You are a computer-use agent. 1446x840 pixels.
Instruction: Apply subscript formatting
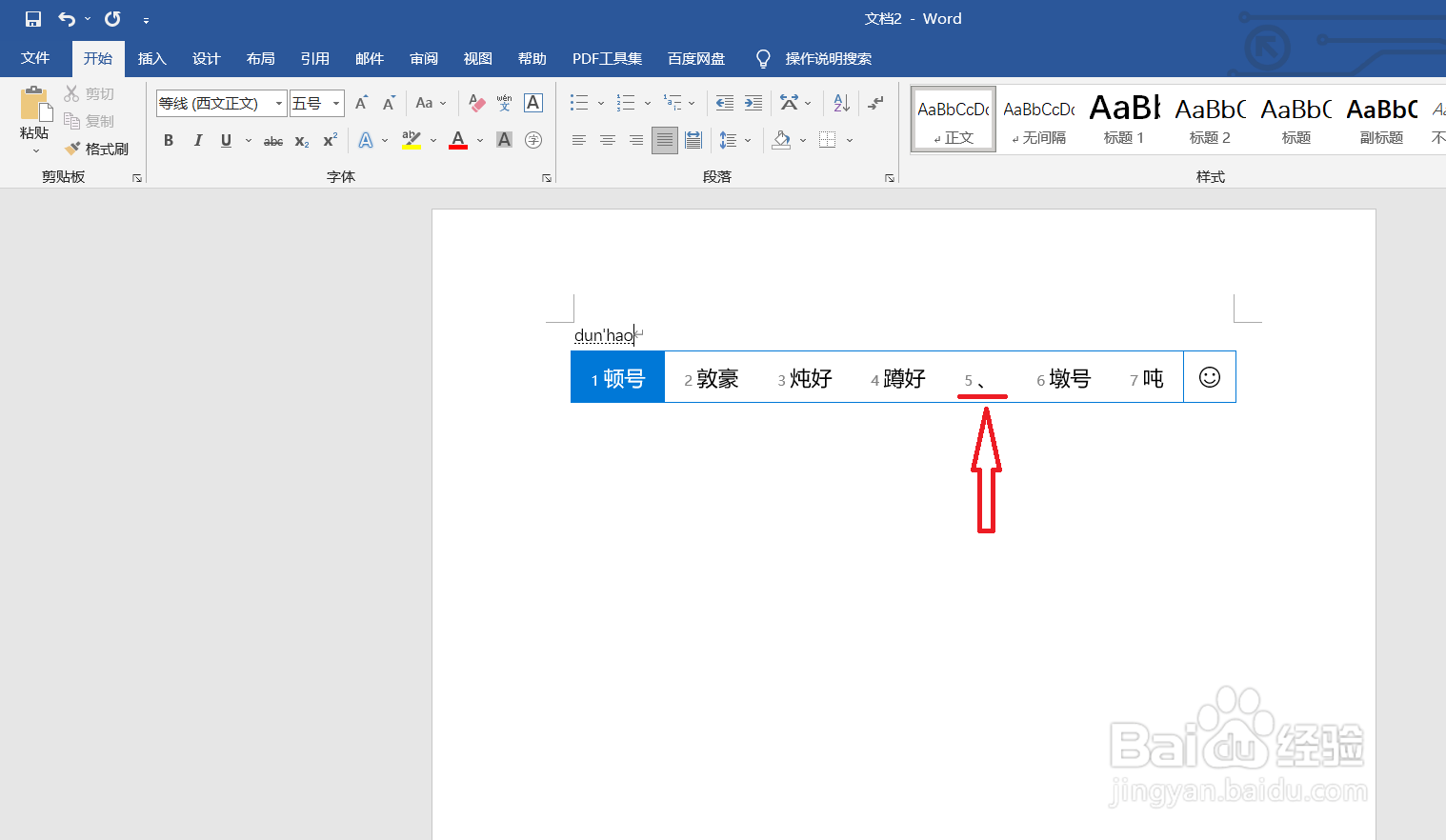[x=301, y=141]
